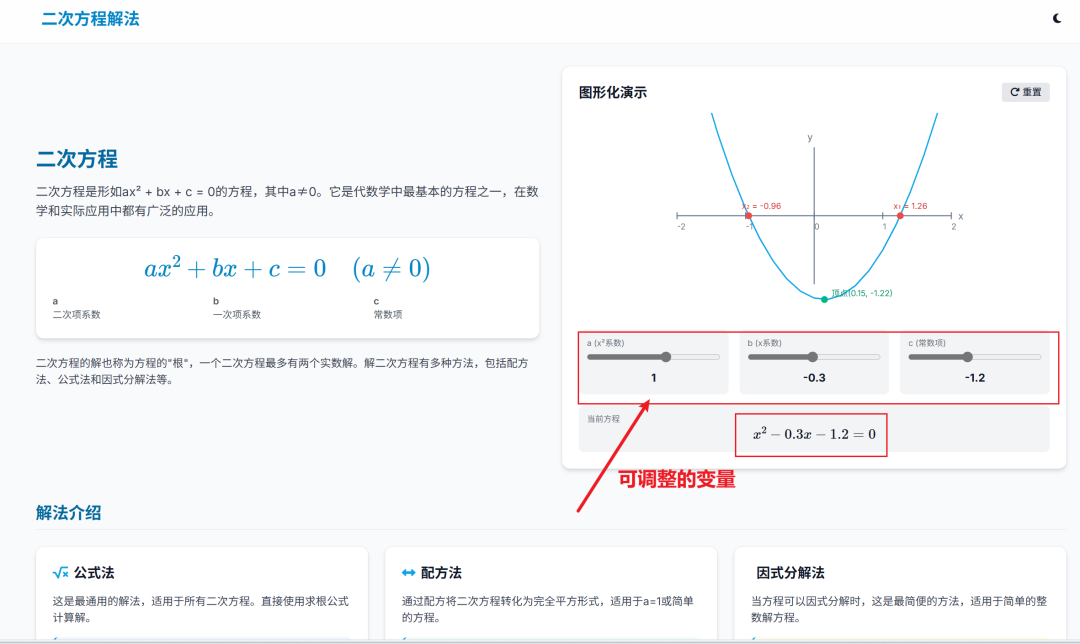Click the b (x系数) slider handle
The height and width of the screenshot is (644, 1080).
(x=813, y=356)
